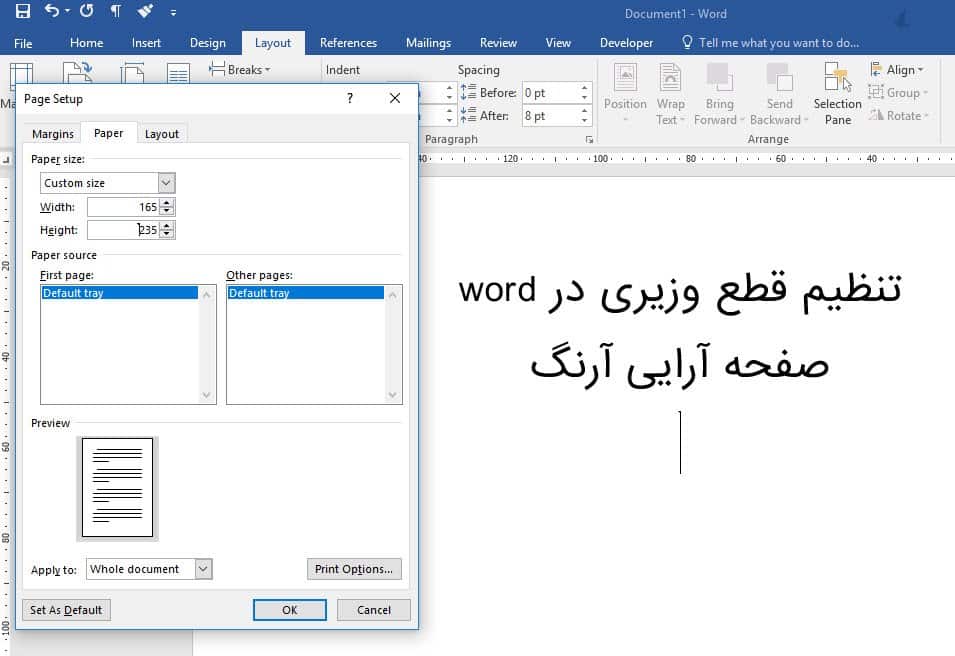Toggle paragraph marks display
Image resolution: width=955 pixels, height=656 pixels.
point(116,11)
